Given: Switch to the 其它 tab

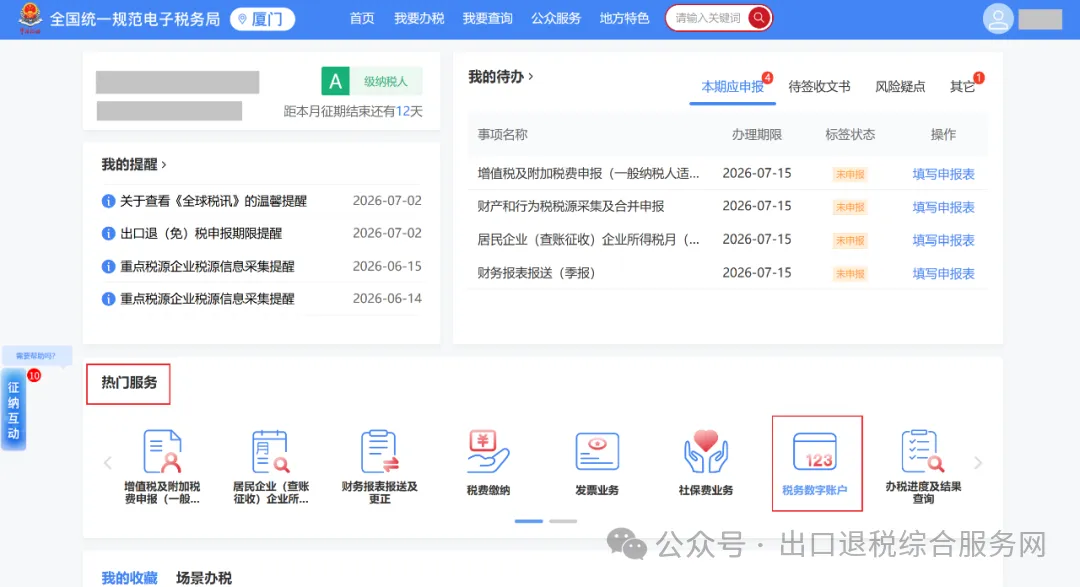Looking at the screenshot, I should tap(962, 87).
